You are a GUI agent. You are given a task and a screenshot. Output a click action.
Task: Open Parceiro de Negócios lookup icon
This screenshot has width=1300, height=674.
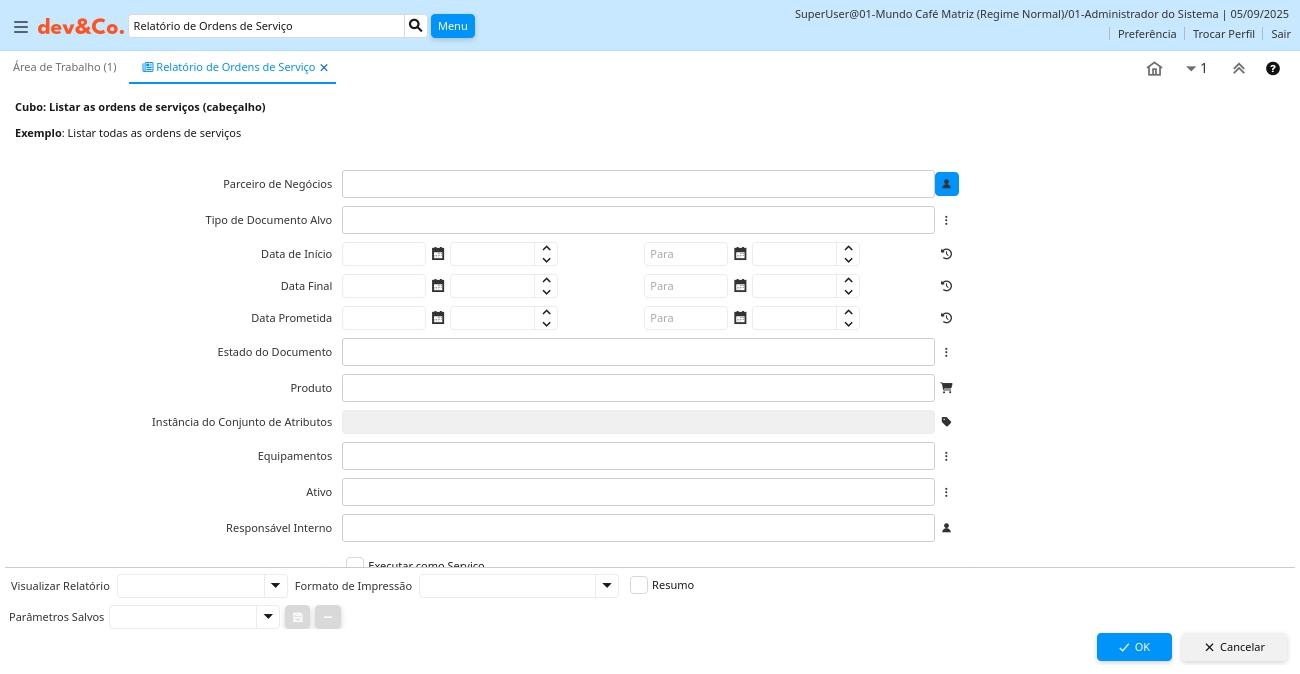[947, 184]
